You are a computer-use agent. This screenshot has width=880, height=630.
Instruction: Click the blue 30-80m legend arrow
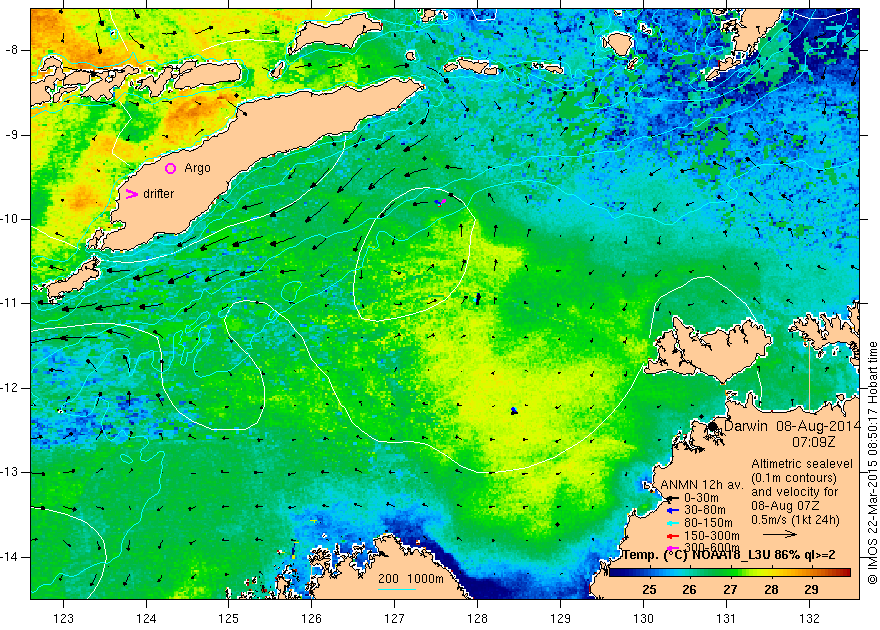click(672, 511)
